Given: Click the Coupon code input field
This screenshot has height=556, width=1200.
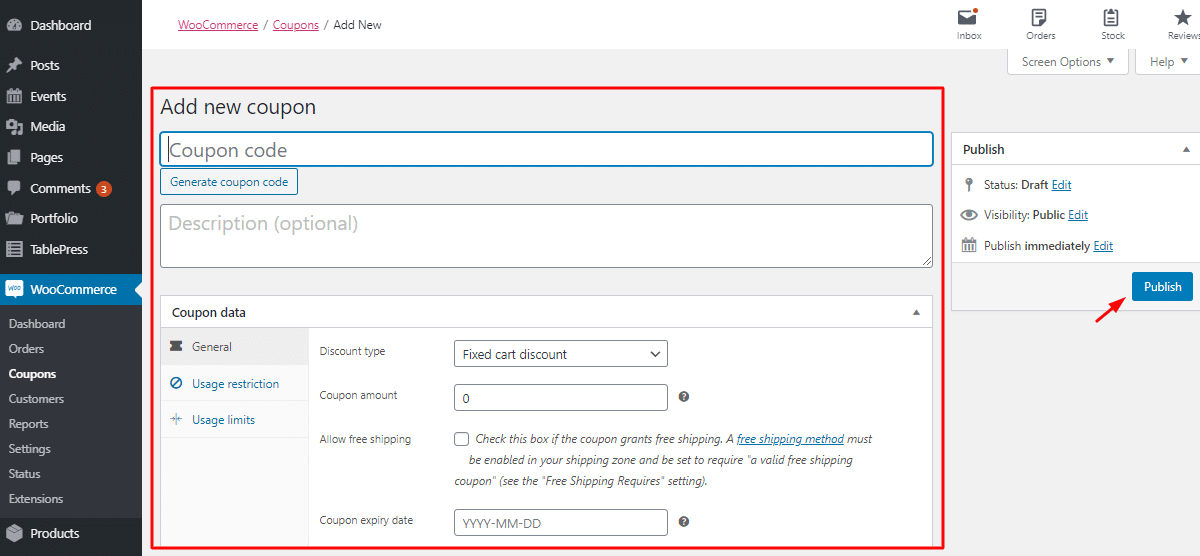Looking at the screenshot, I should tap(546, 150).
